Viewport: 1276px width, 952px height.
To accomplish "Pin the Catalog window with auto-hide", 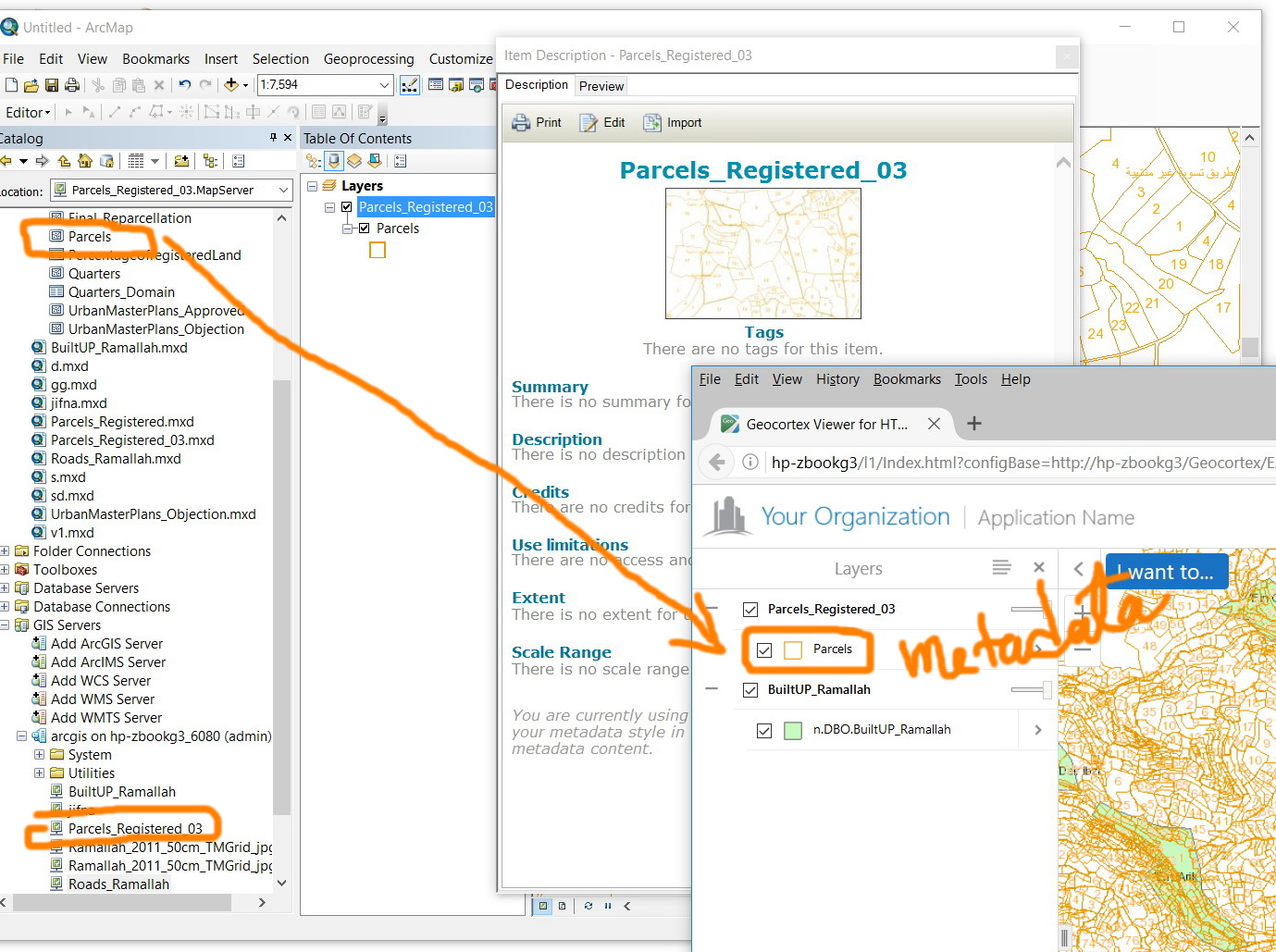I will [x=273, y=138].
